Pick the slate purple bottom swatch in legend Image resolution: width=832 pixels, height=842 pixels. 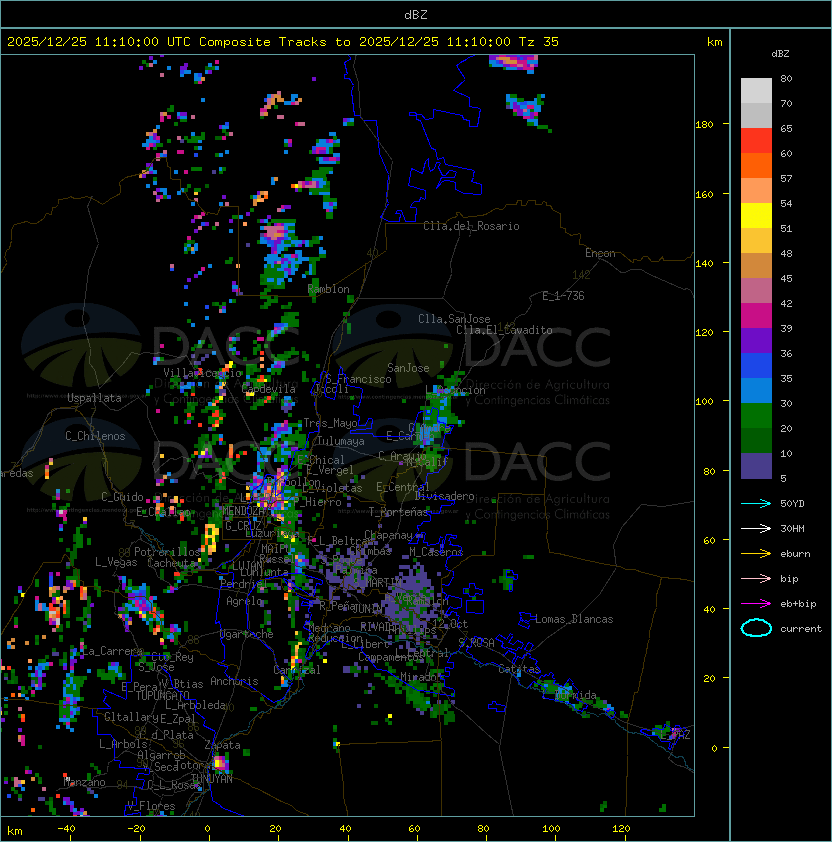756,466
